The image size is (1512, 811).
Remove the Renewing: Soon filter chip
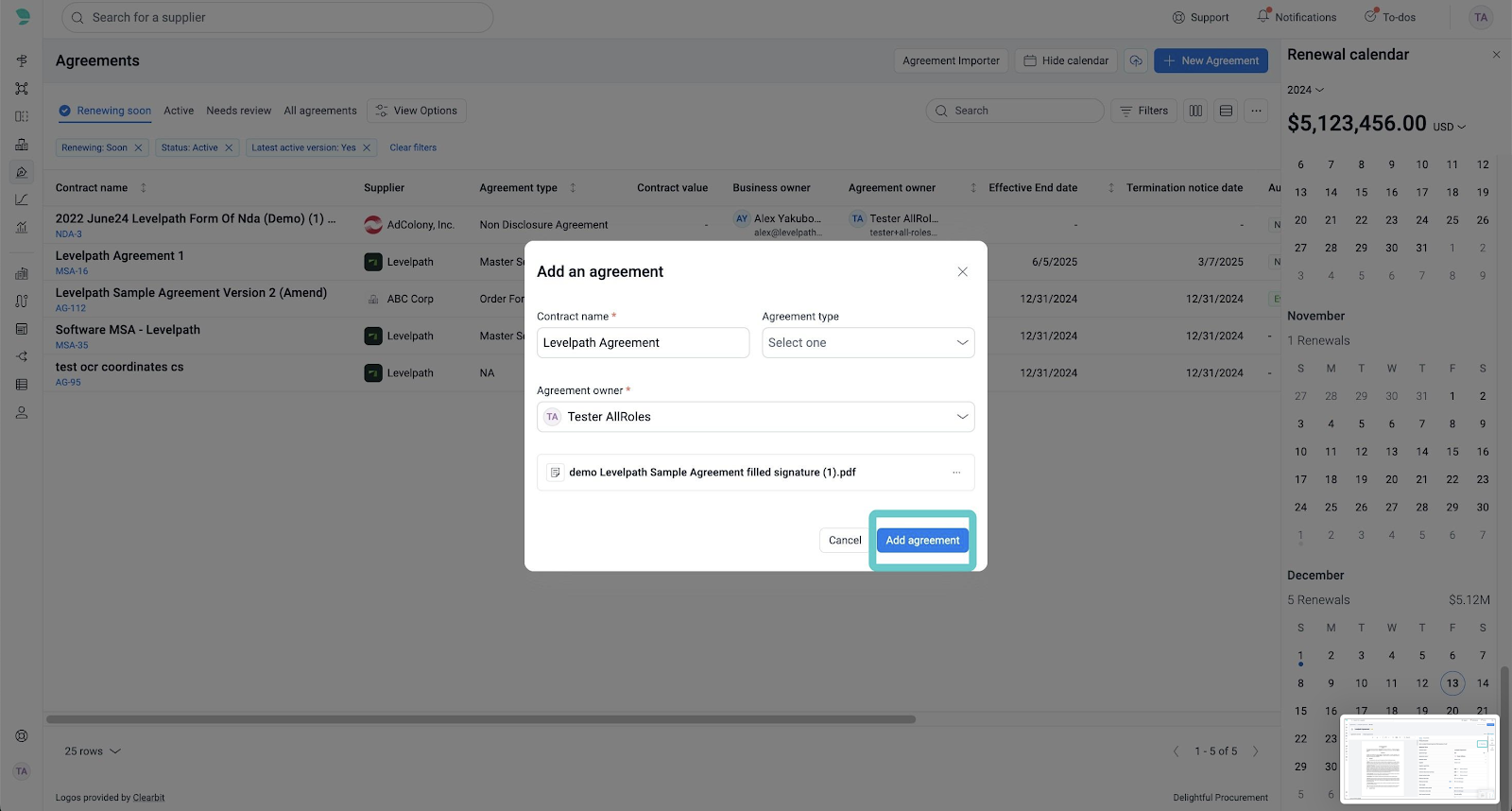pos(138,147)
